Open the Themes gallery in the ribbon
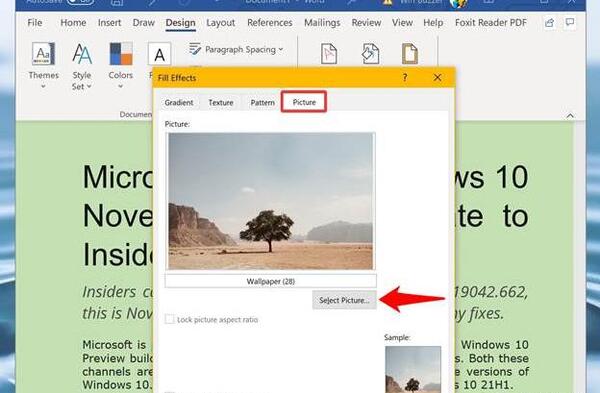The height and width of the screenshot is (393, 600). tap(43, 65)
